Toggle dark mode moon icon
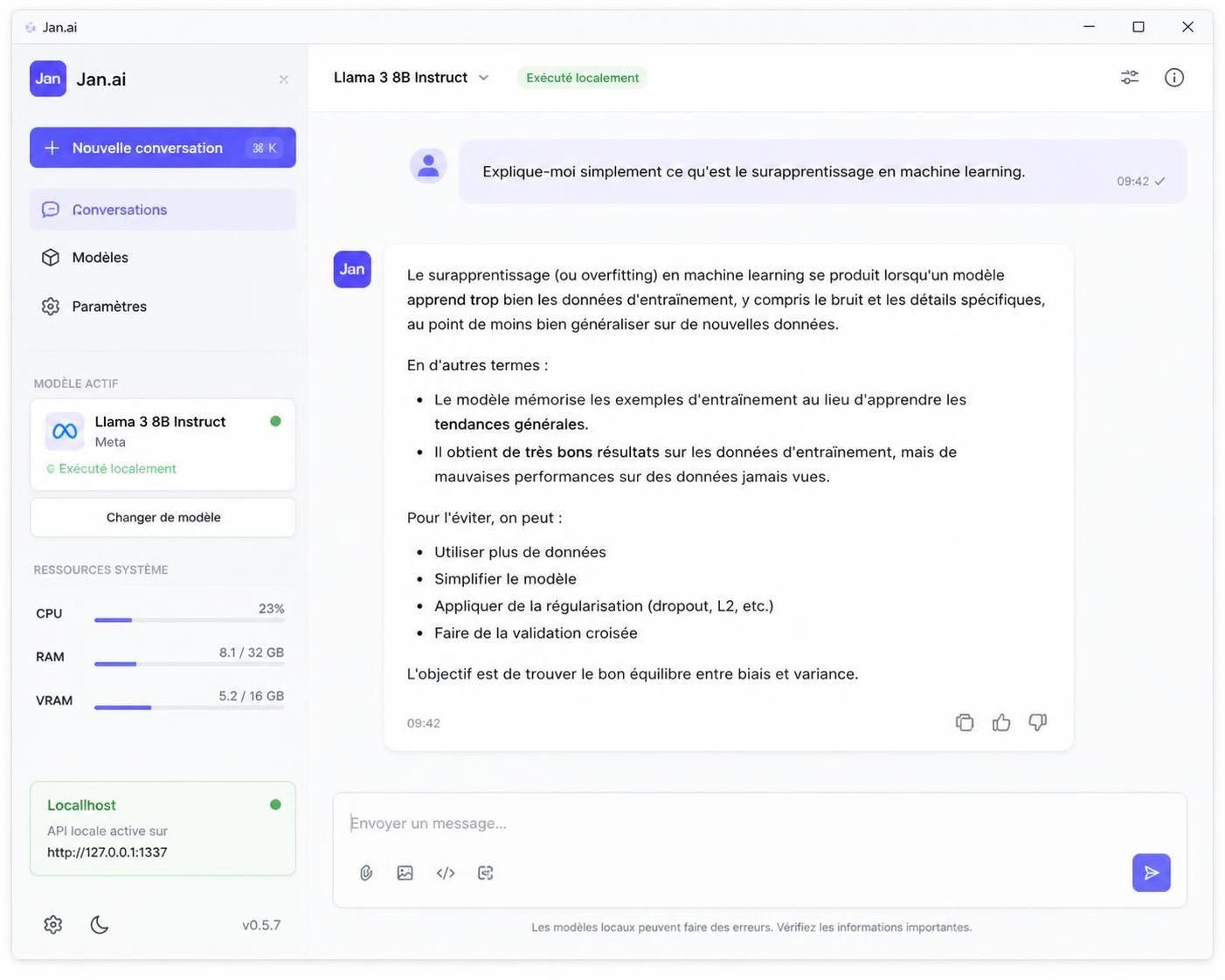 coord(100,924)
